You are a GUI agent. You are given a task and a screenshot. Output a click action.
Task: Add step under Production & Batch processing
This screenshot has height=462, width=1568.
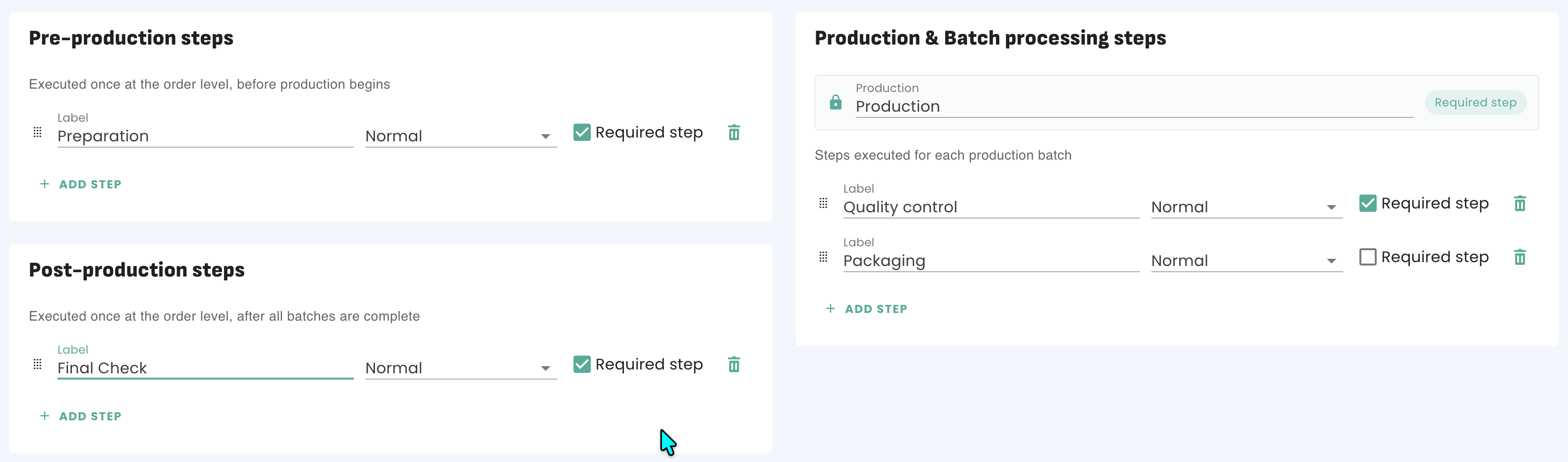click(867, 309)
